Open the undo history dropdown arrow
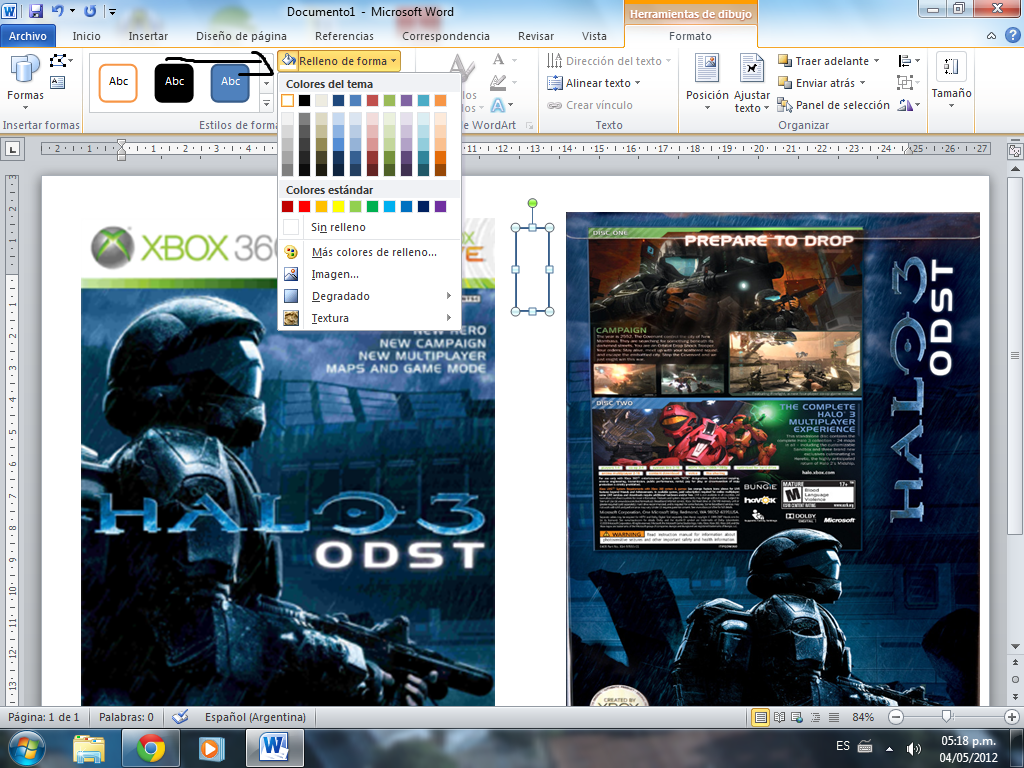The height and width of the screenshot is (768, 1024). 72,11
